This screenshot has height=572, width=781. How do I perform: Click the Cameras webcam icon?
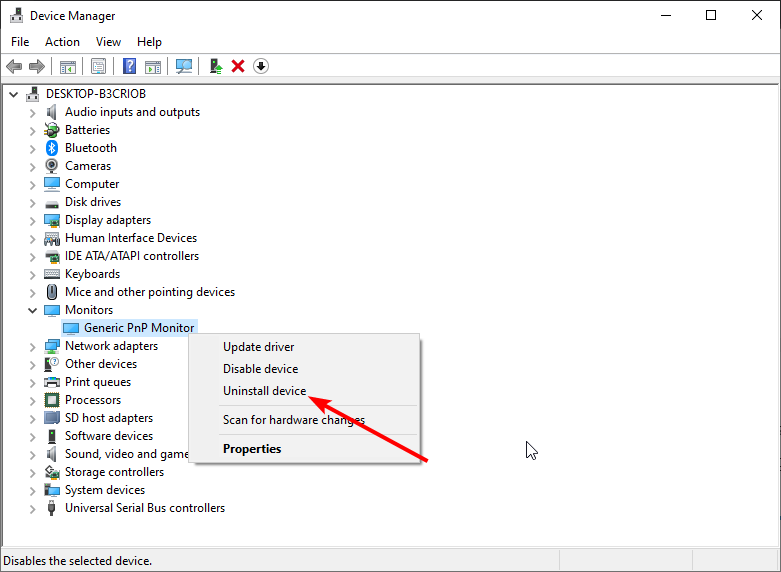click(x=52, y=166)
